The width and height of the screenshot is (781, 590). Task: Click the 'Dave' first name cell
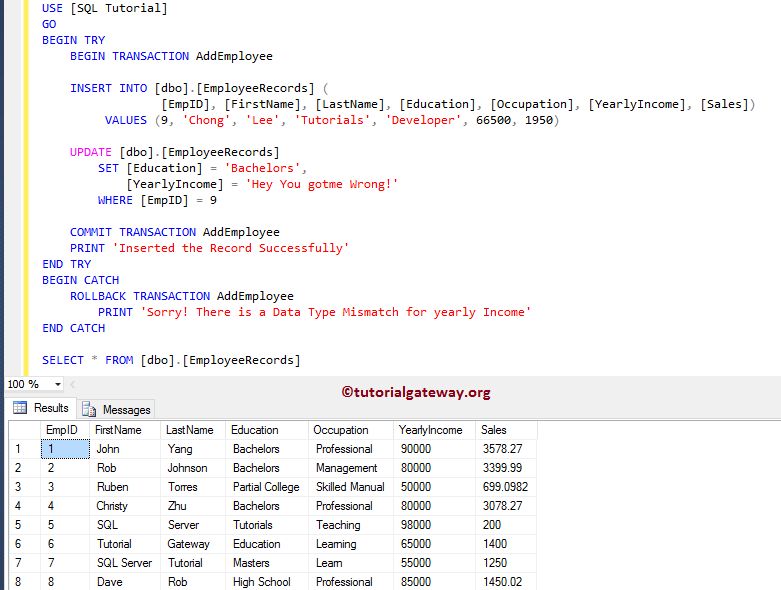(125, 582)
